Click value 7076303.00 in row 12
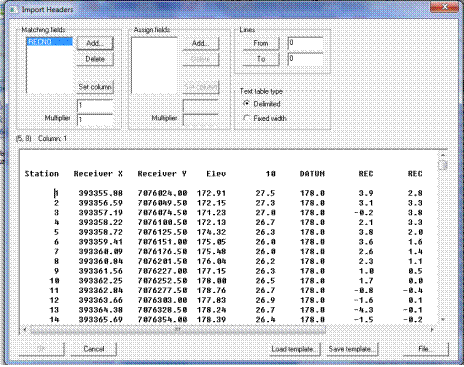 click(162, 300)
